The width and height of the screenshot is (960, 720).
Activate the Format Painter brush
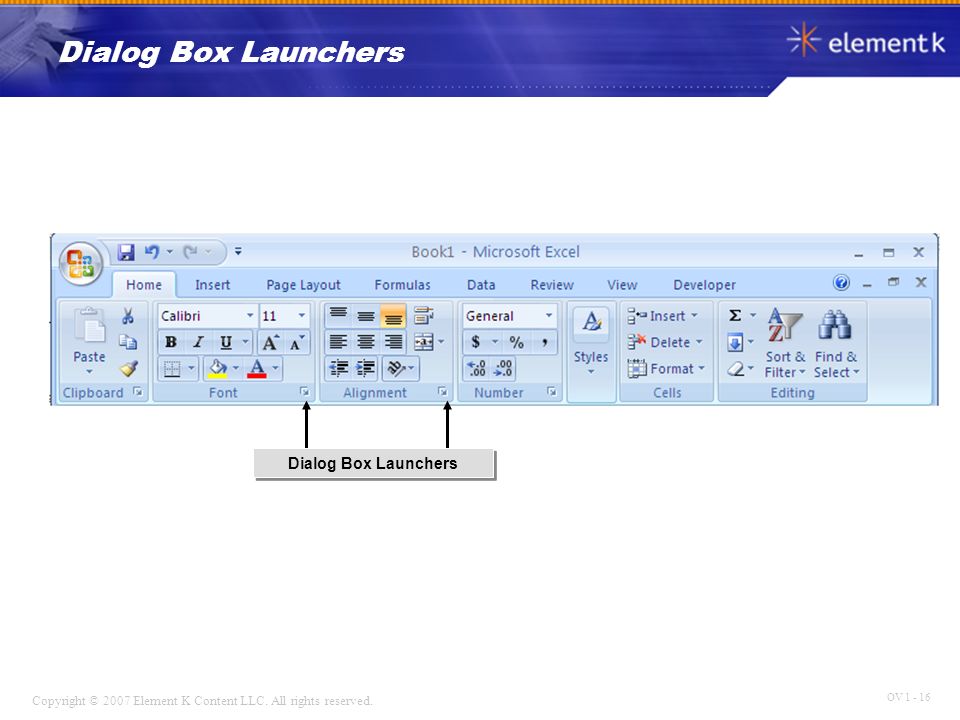click(x=129, y=368)
